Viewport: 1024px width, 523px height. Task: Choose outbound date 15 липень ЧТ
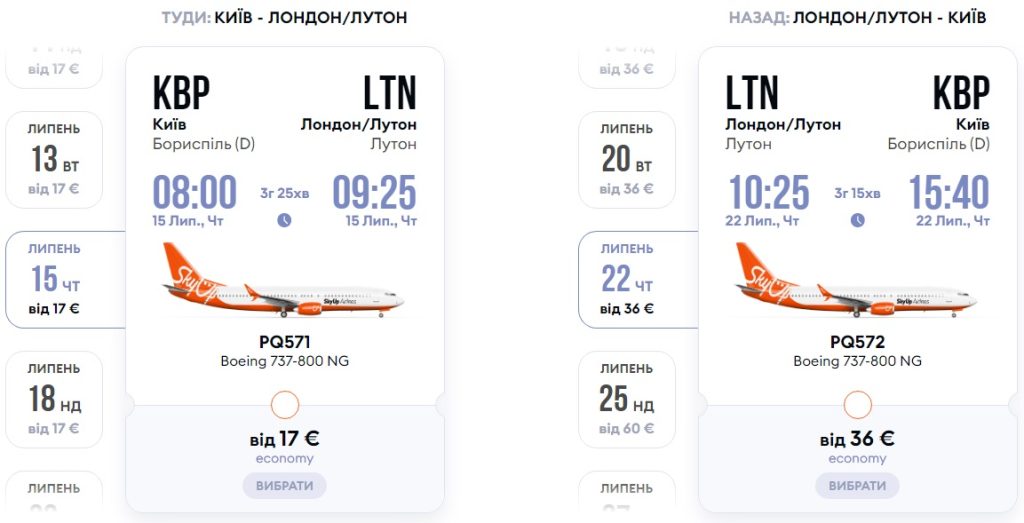coord(54,279)
